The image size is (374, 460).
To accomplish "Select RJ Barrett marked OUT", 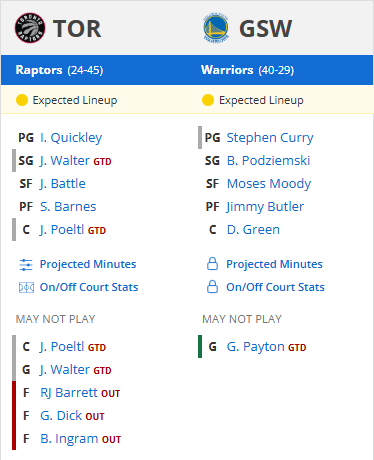I will point(70,393).
